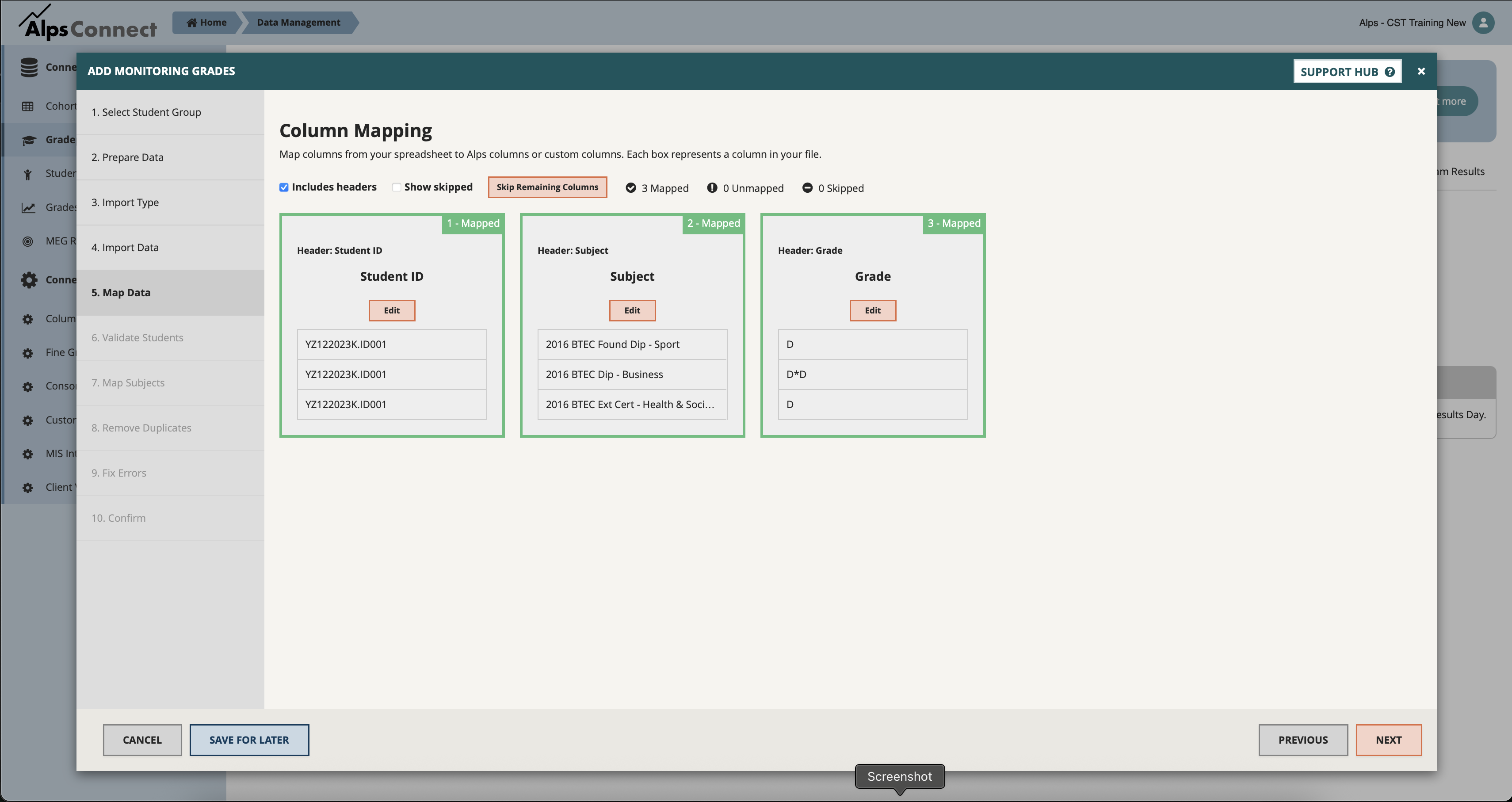Click the Support Hub question mark icon
The height and width of the screenshot is (802, 1512).
(x=1390, y=72)
